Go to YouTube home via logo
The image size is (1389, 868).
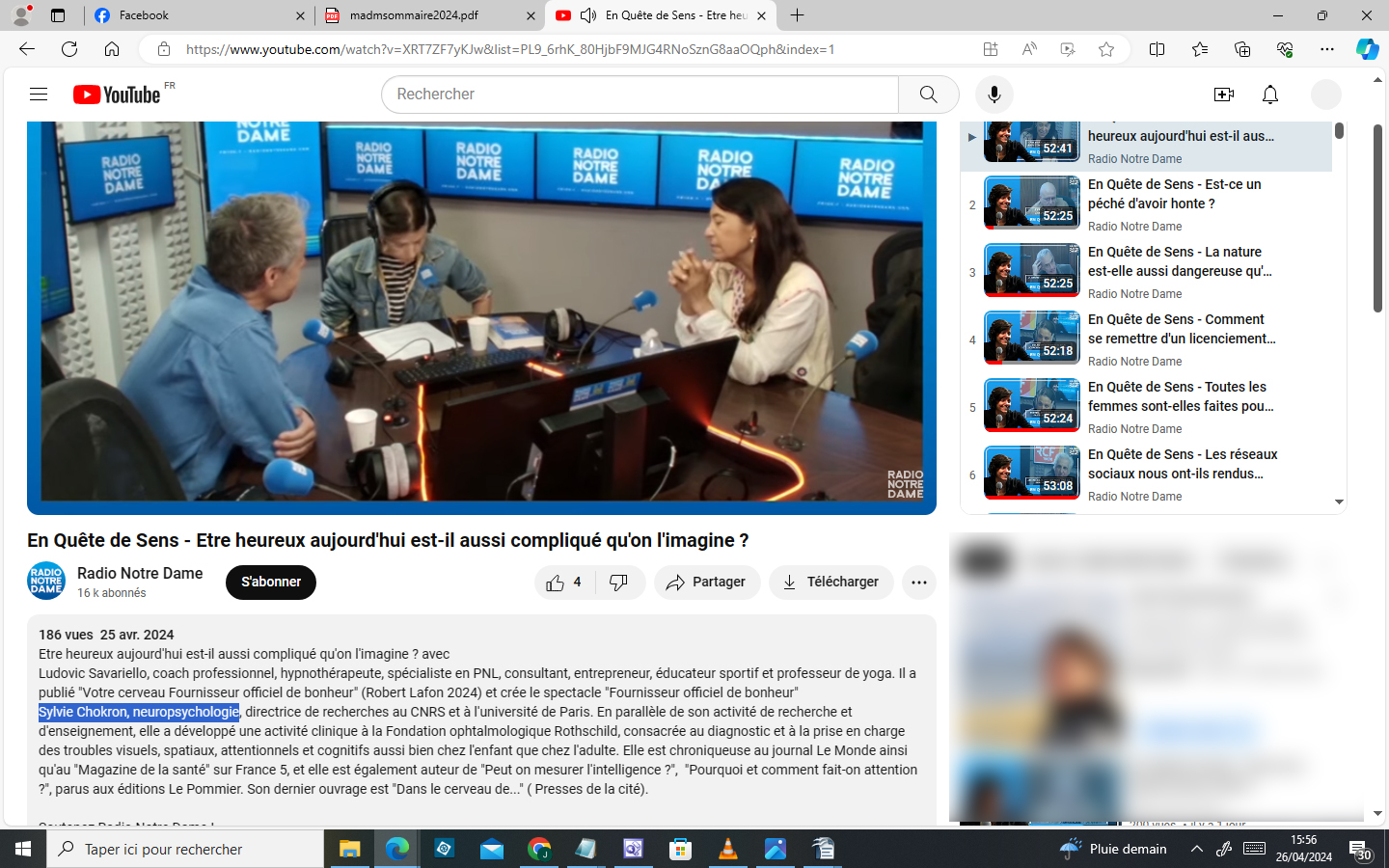[x=117, y=94]
